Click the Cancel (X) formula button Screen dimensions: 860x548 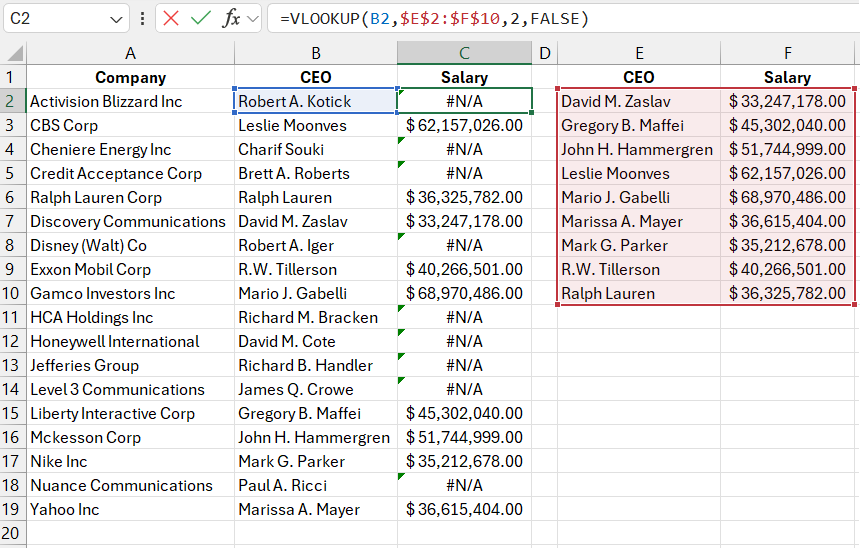pos(171,18)
